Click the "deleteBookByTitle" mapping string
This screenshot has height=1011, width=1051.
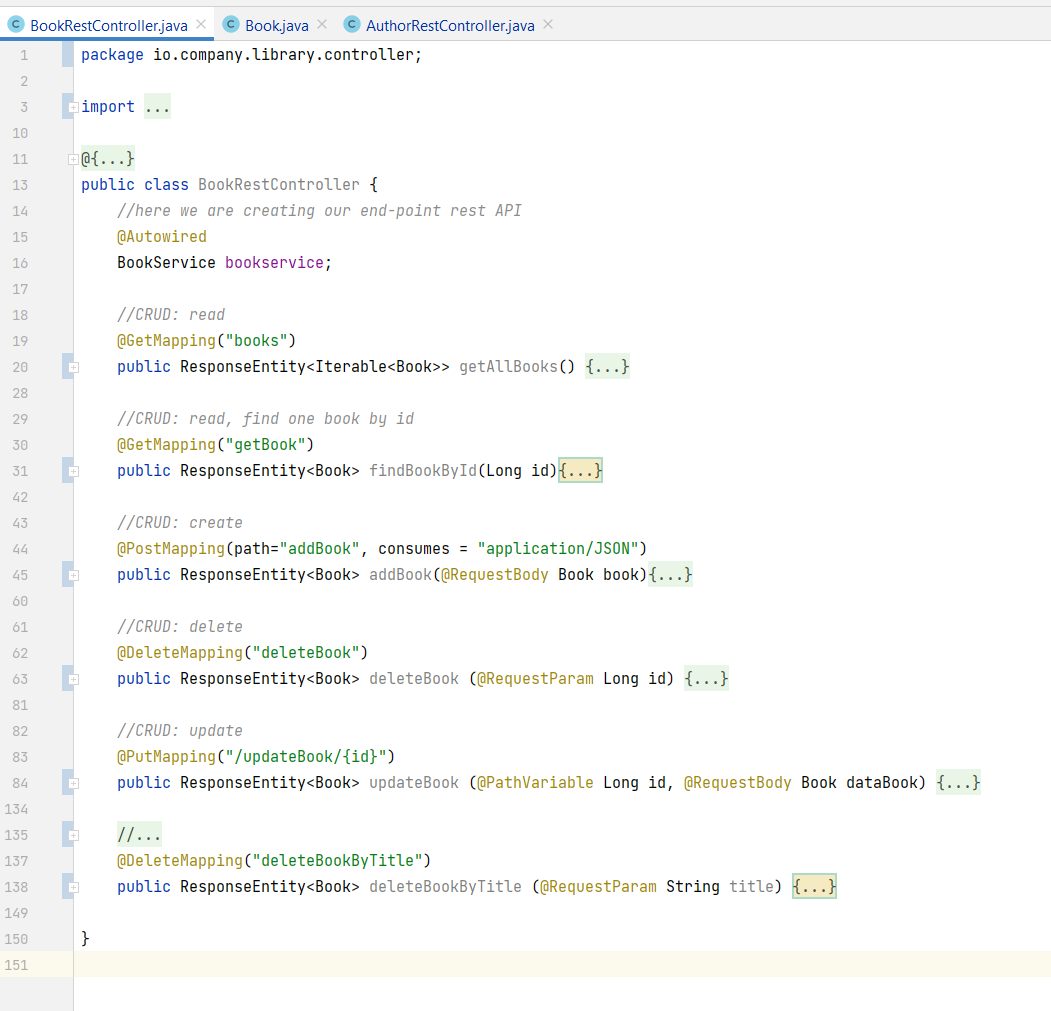[337, 860]
